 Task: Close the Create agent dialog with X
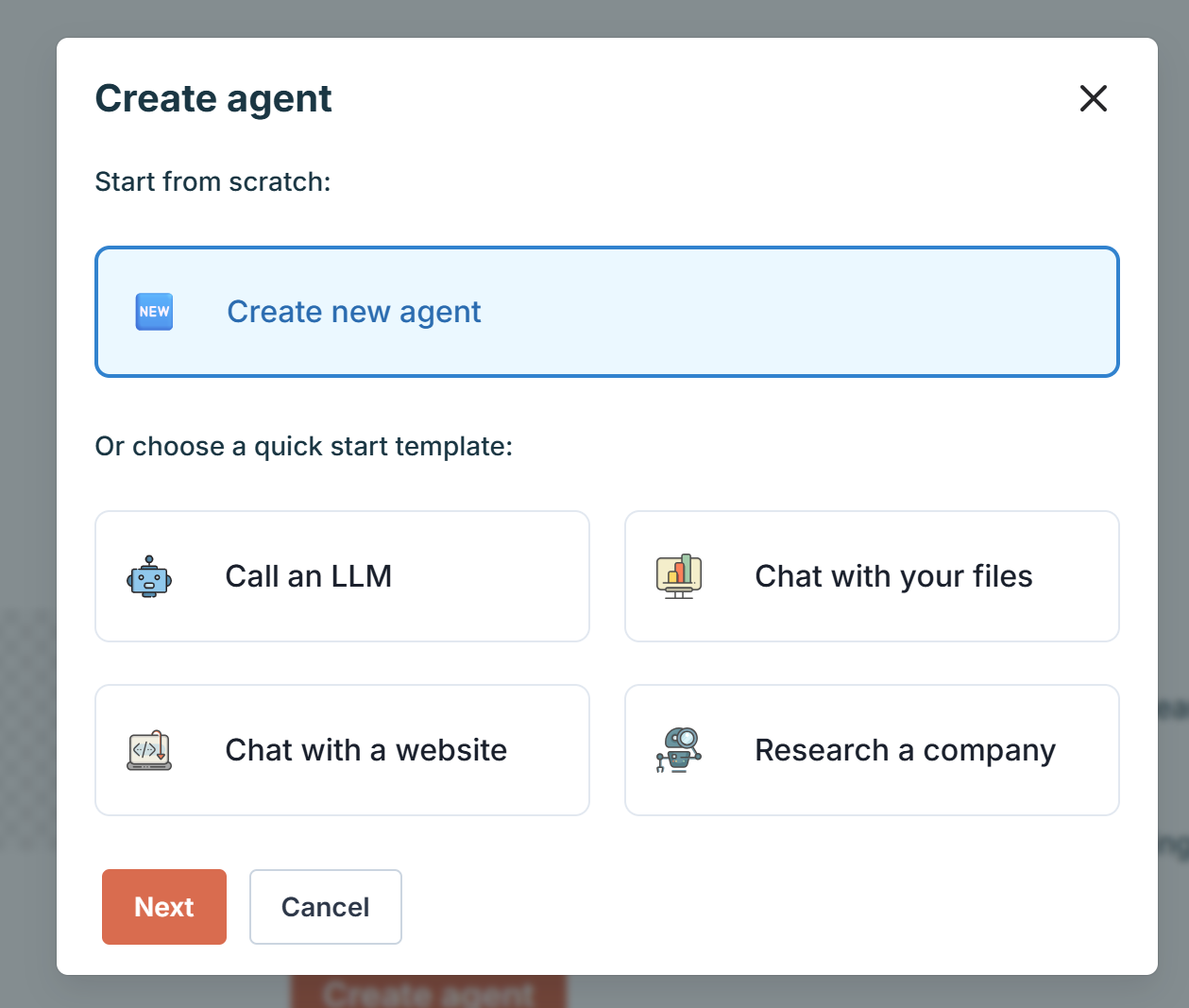pos(1093,98)
